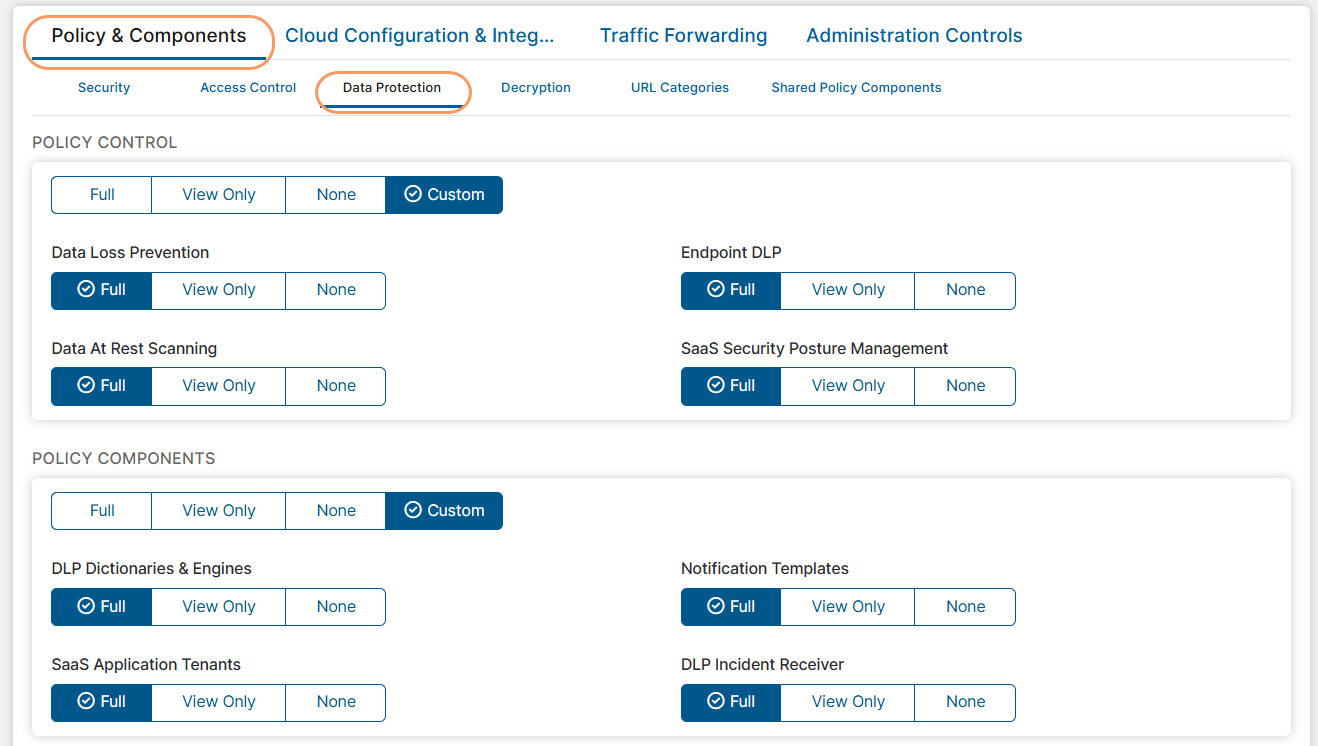
Task: Set Endpoint DLP to None
Action: 965,290
